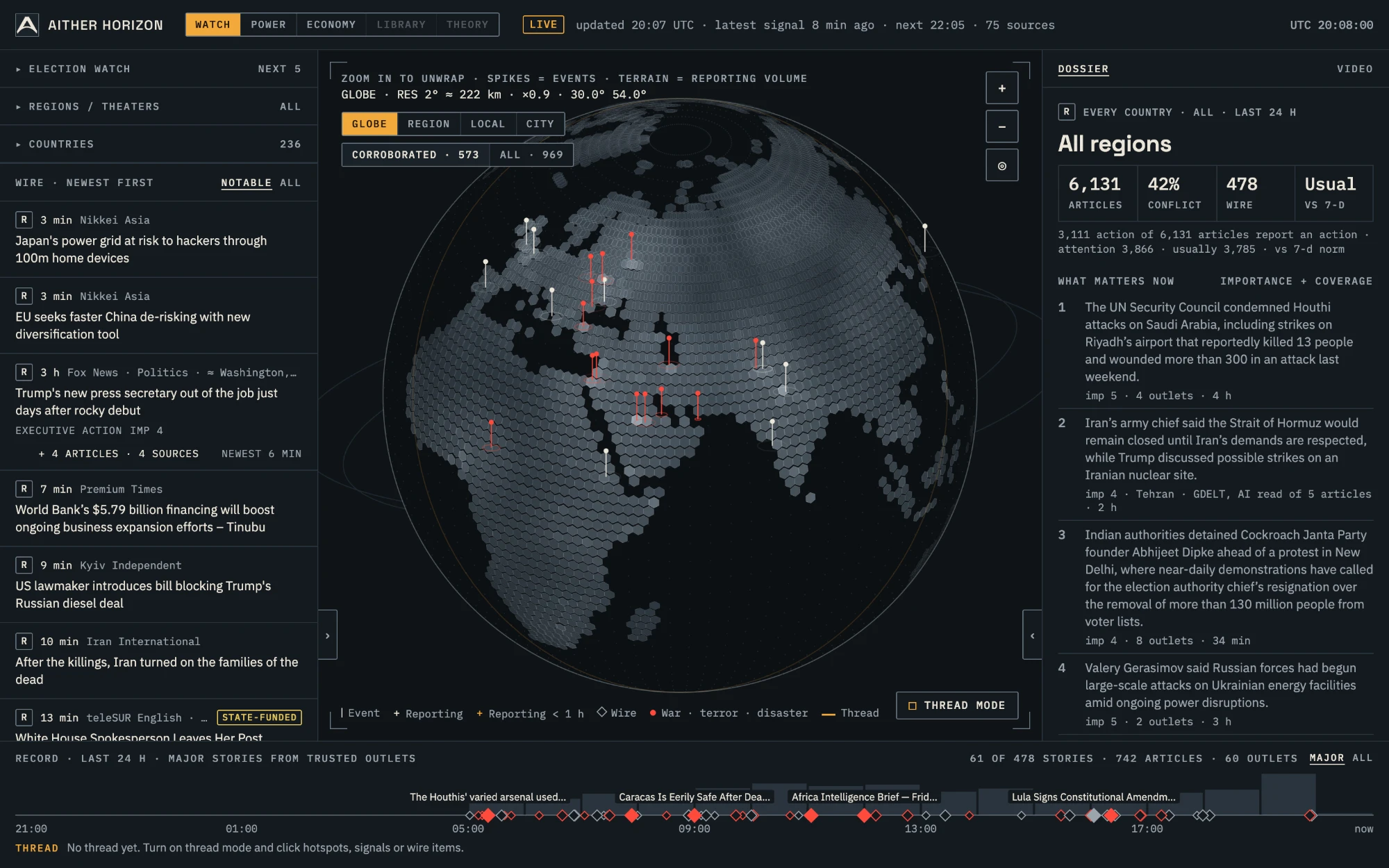The height and width of the screenshot is (868, 1389).
Task: Select the Local zoom level
Action: (488, 124)
